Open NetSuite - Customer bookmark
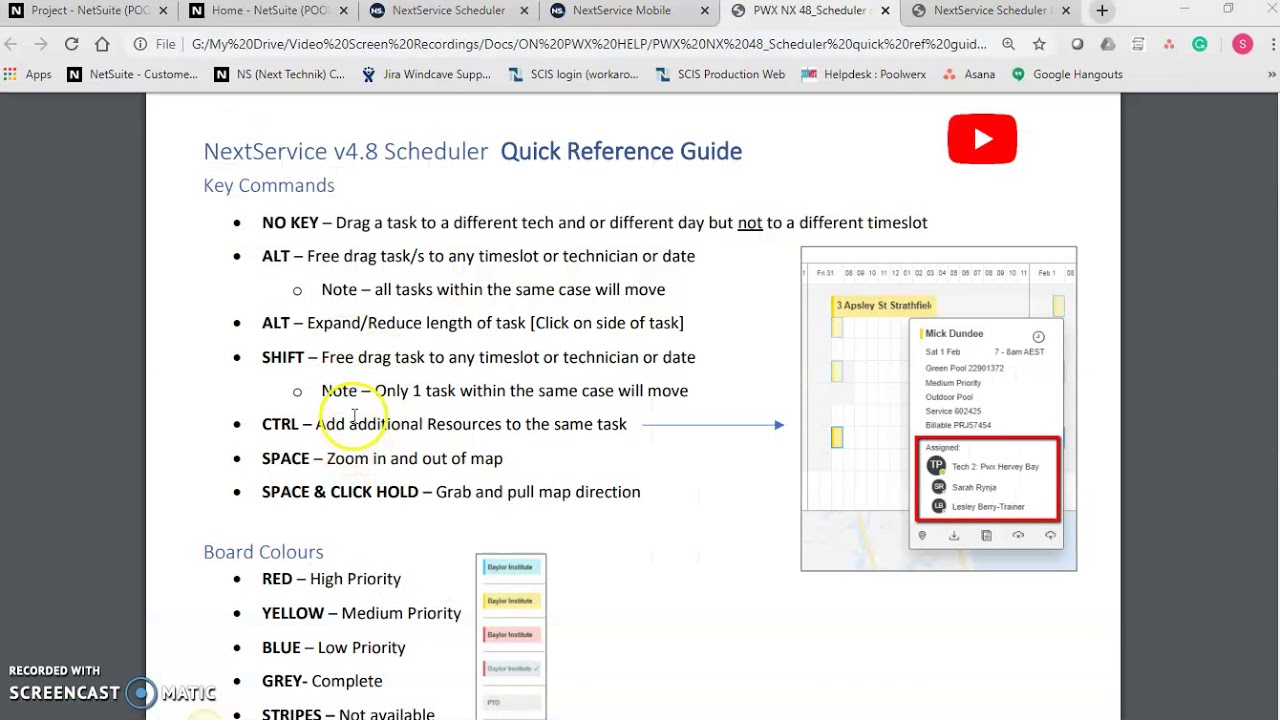 tap(133, 74)
